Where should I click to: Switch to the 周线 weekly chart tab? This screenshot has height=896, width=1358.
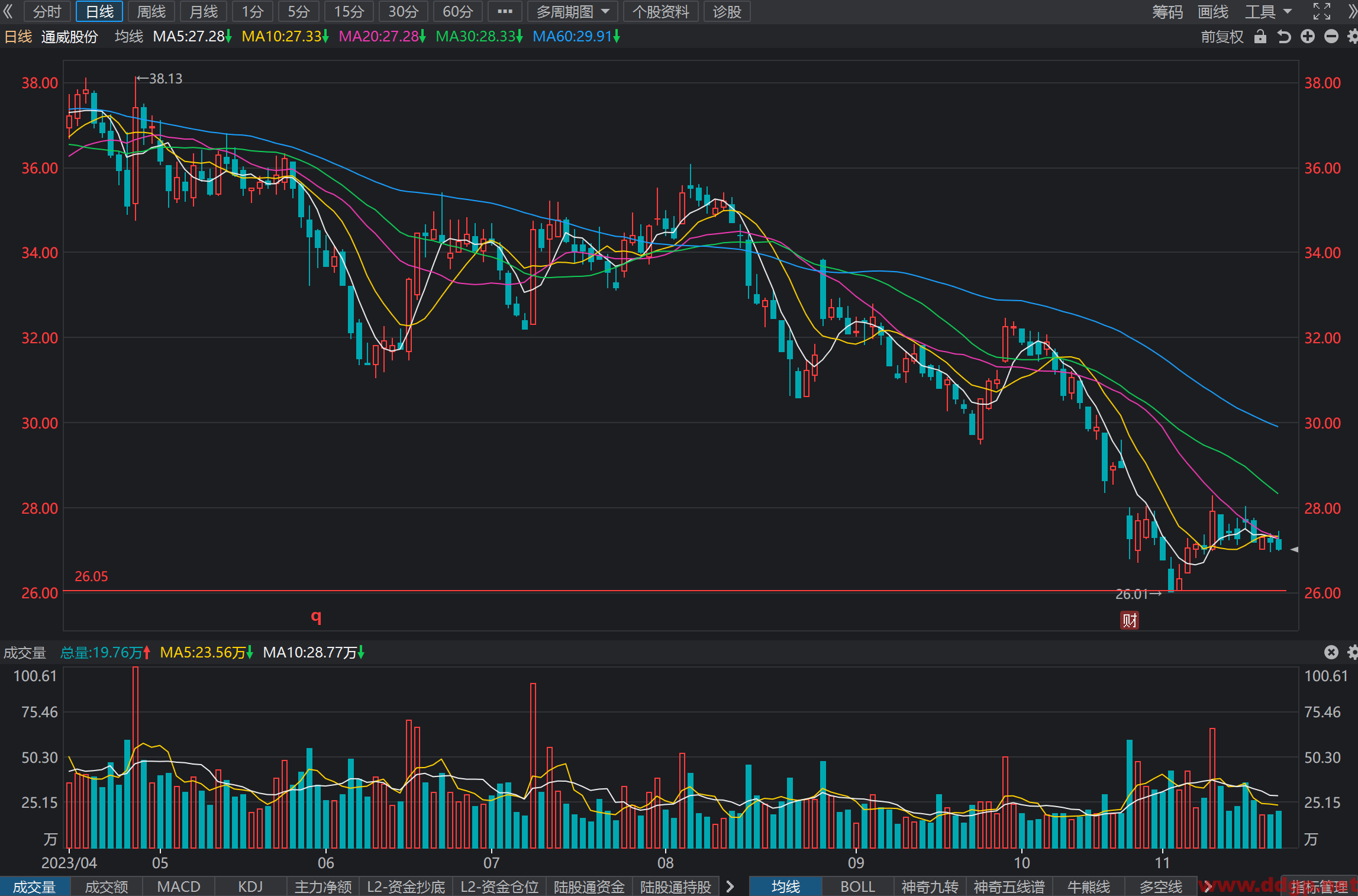[151, 11]
